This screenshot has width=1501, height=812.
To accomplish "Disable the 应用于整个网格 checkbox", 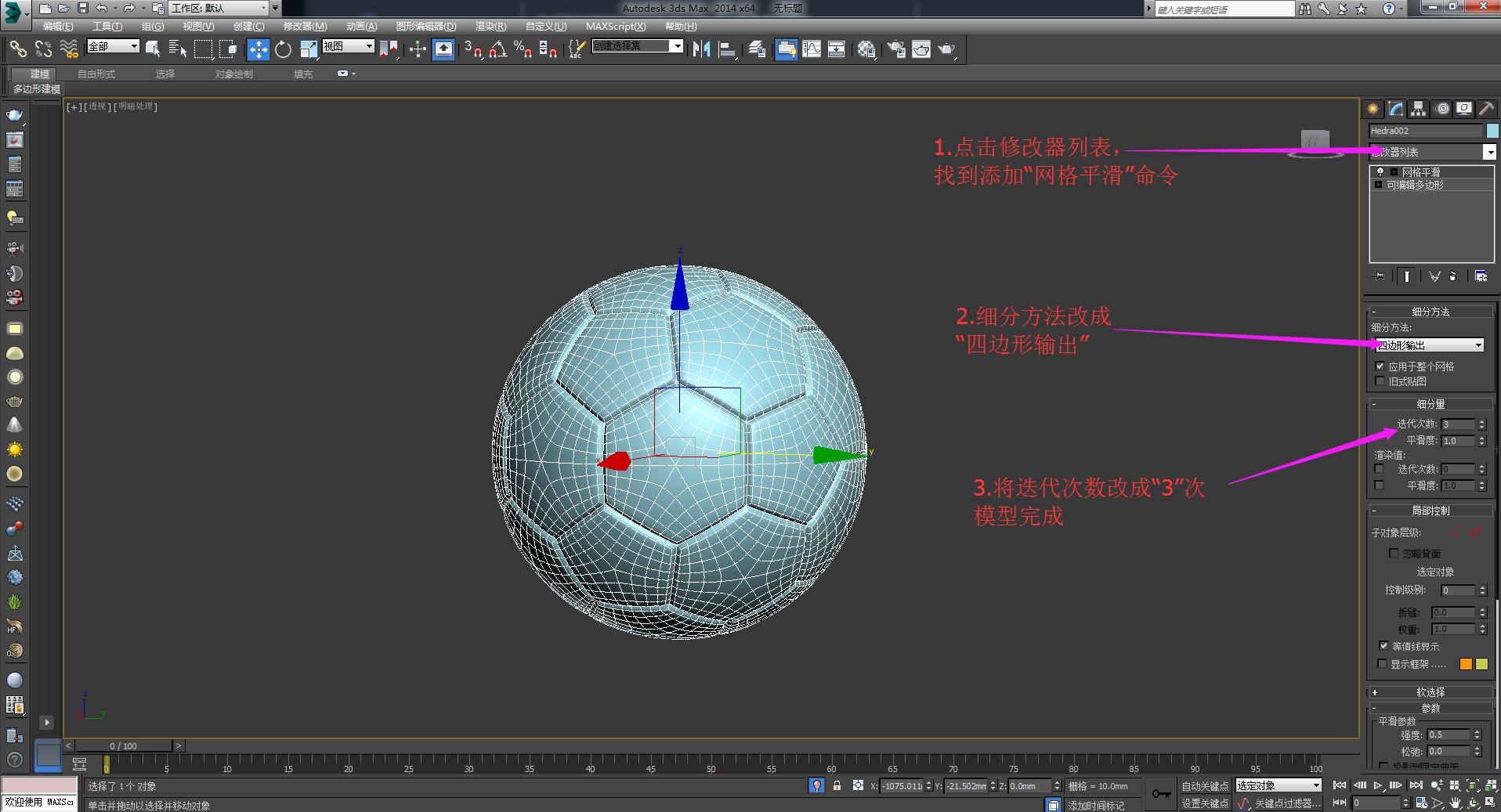I will coord(1380,365).
